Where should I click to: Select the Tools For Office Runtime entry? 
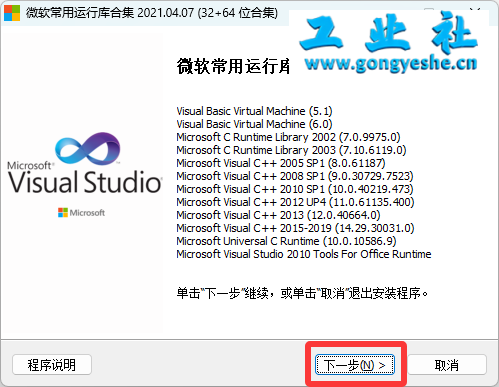point(304,254)
